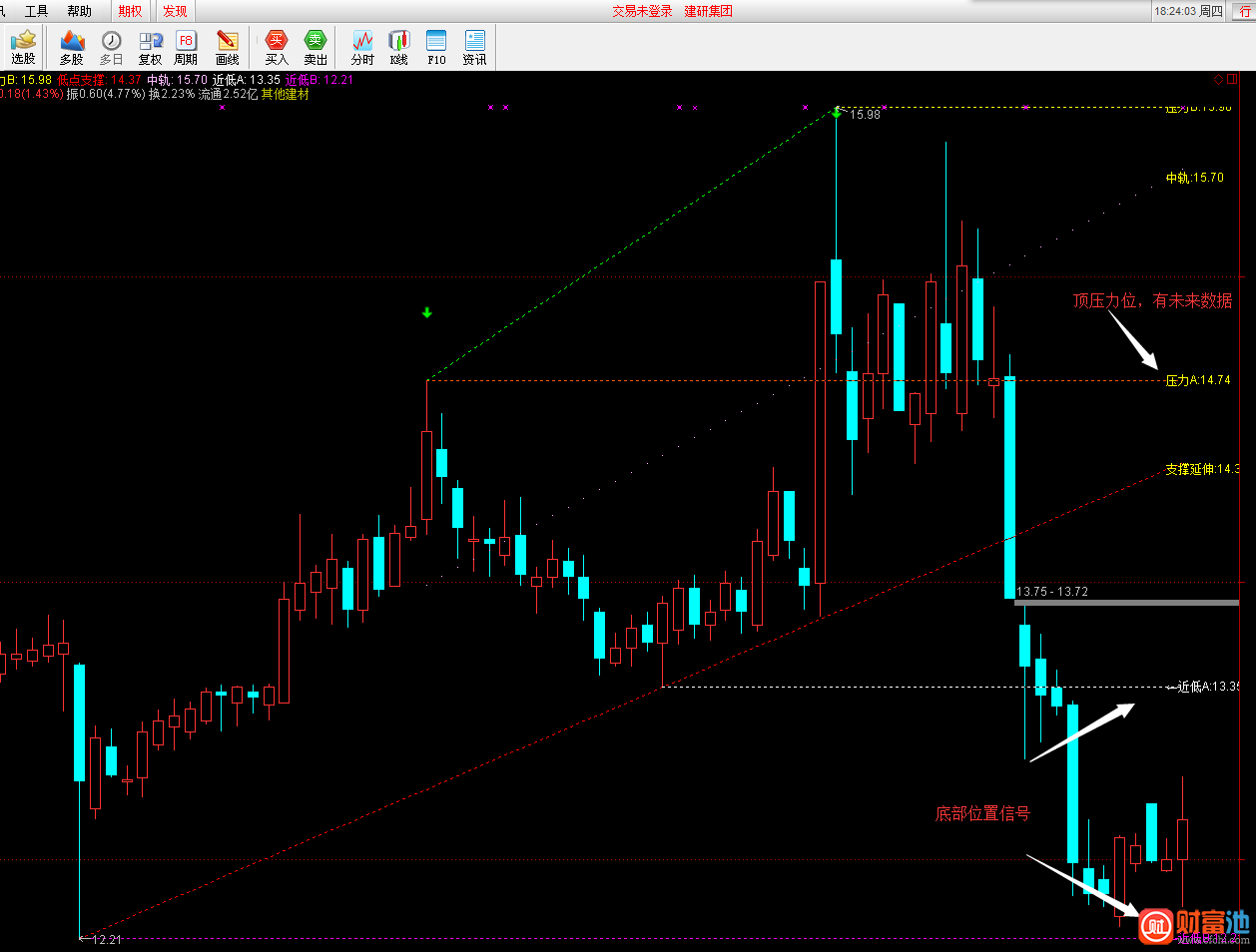Click the green 卖出 sell icon
The height and width of the screenshot is (952, 1256).
pos(315,47)
